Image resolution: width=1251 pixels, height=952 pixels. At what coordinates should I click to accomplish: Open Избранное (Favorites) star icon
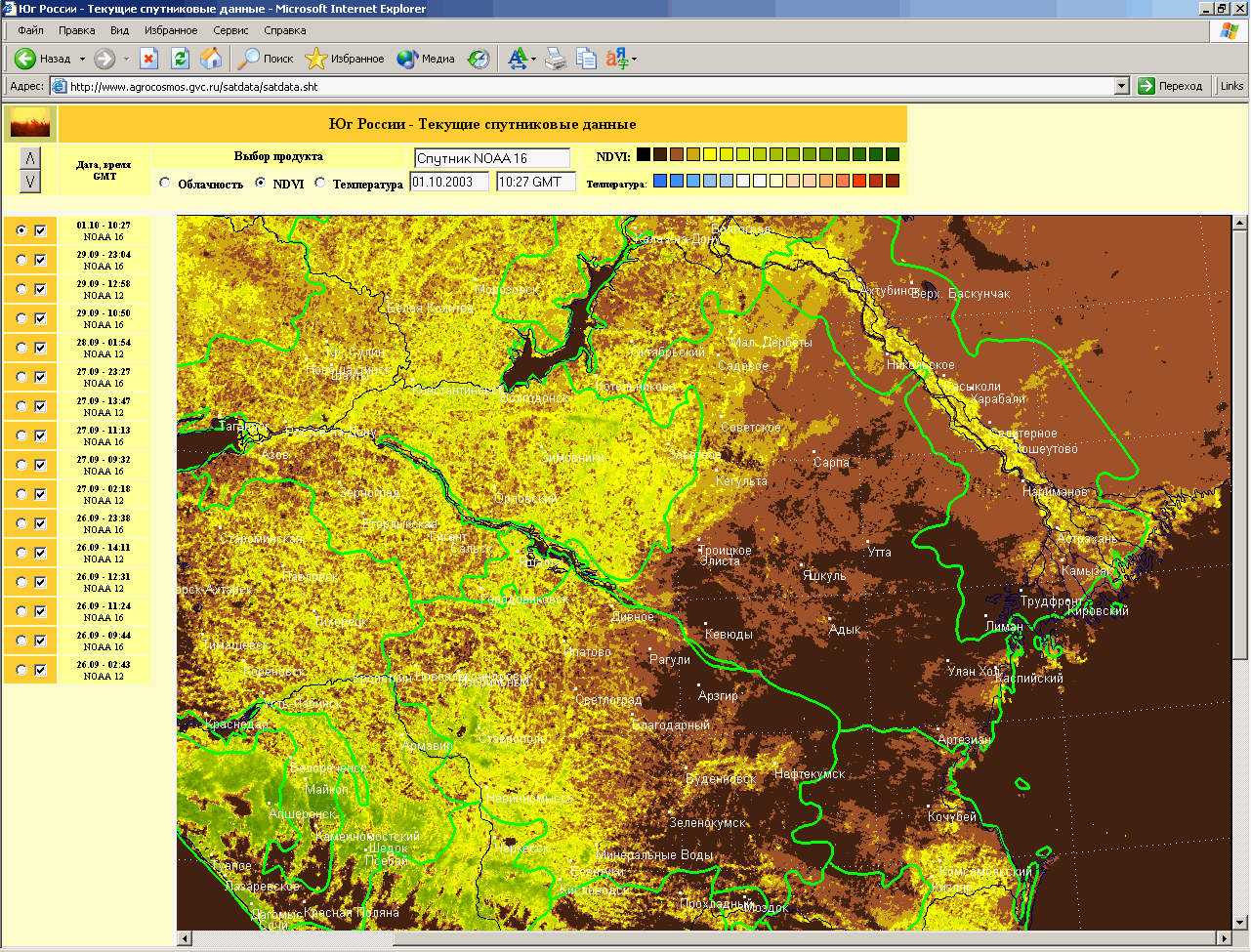315,59
